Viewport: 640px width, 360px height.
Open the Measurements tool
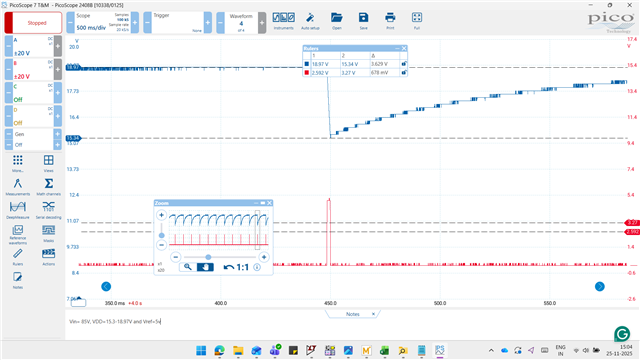point(18,187)
